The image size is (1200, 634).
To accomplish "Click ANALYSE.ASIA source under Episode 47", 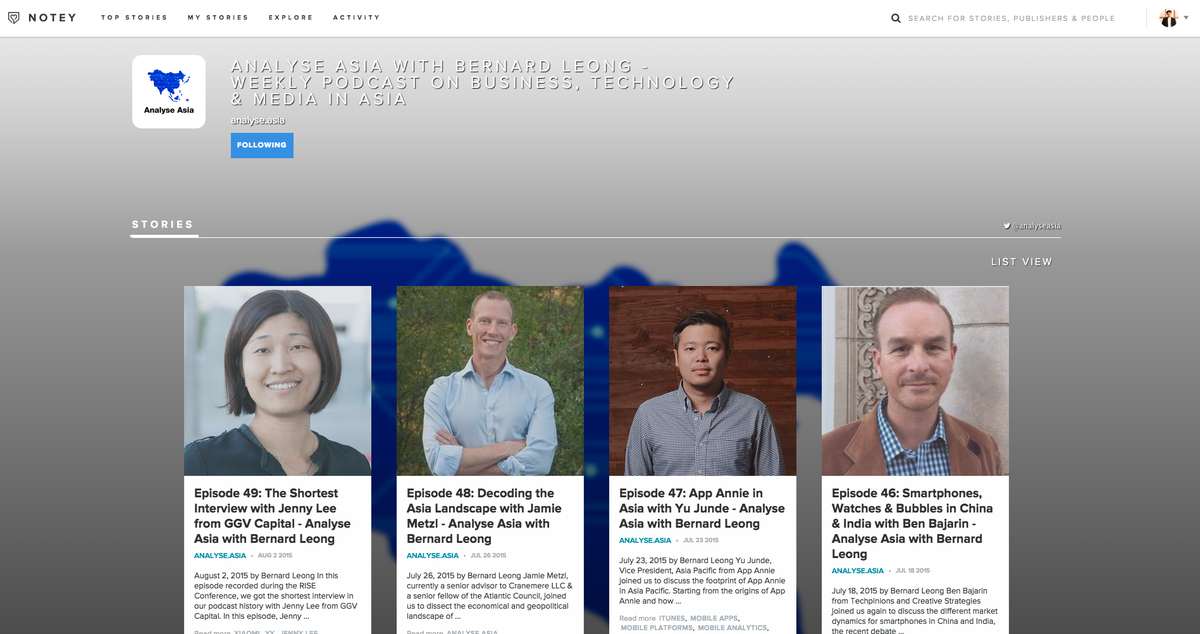I will click(x=645, y=540).
